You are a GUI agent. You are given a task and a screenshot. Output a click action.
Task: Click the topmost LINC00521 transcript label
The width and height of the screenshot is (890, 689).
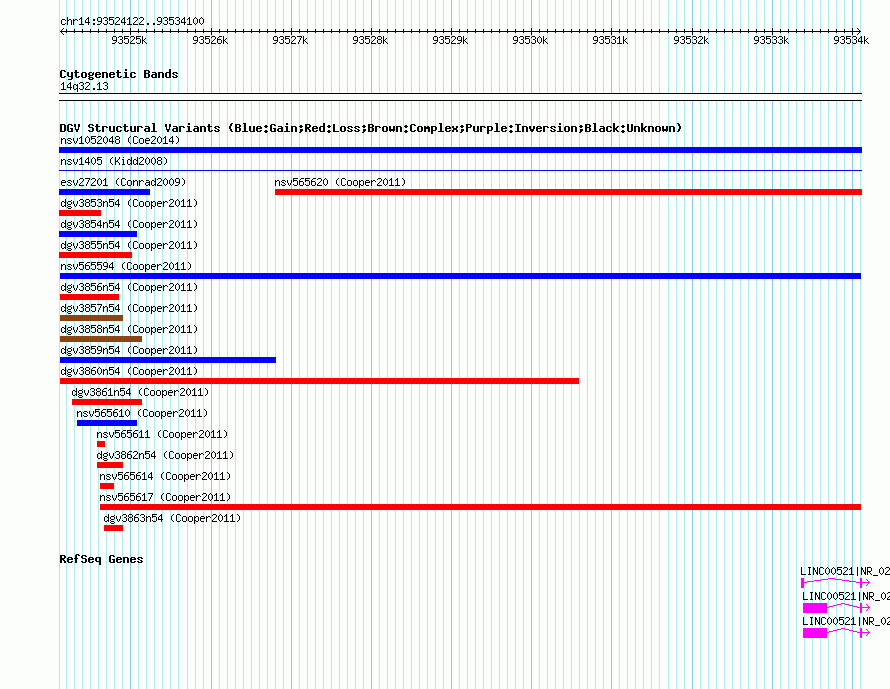(x=845, y=571)
